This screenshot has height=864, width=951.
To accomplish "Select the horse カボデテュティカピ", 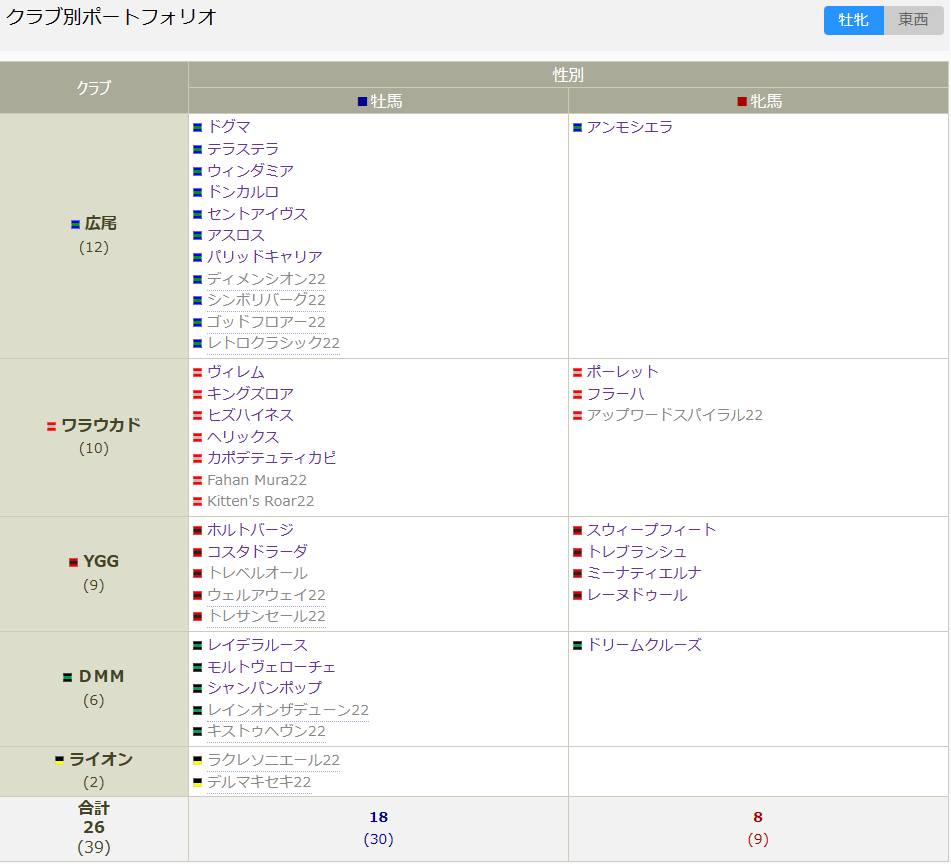I will pyautogui.click(x=271, y=458).
